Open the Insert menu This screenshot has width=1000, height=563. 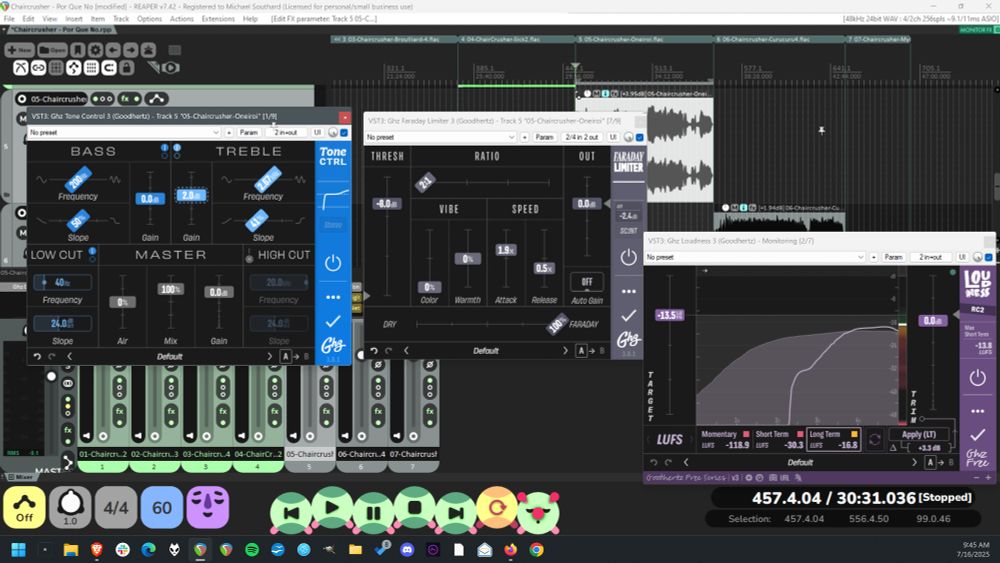[x=74, y=18]
